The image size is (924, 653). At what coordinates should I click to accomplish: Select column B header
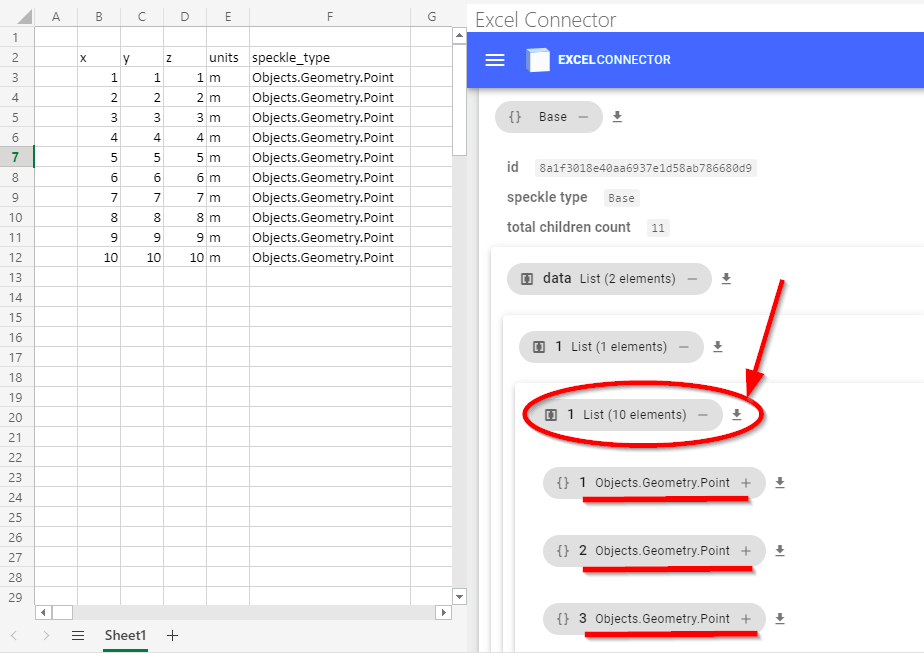tap(99, 17)
